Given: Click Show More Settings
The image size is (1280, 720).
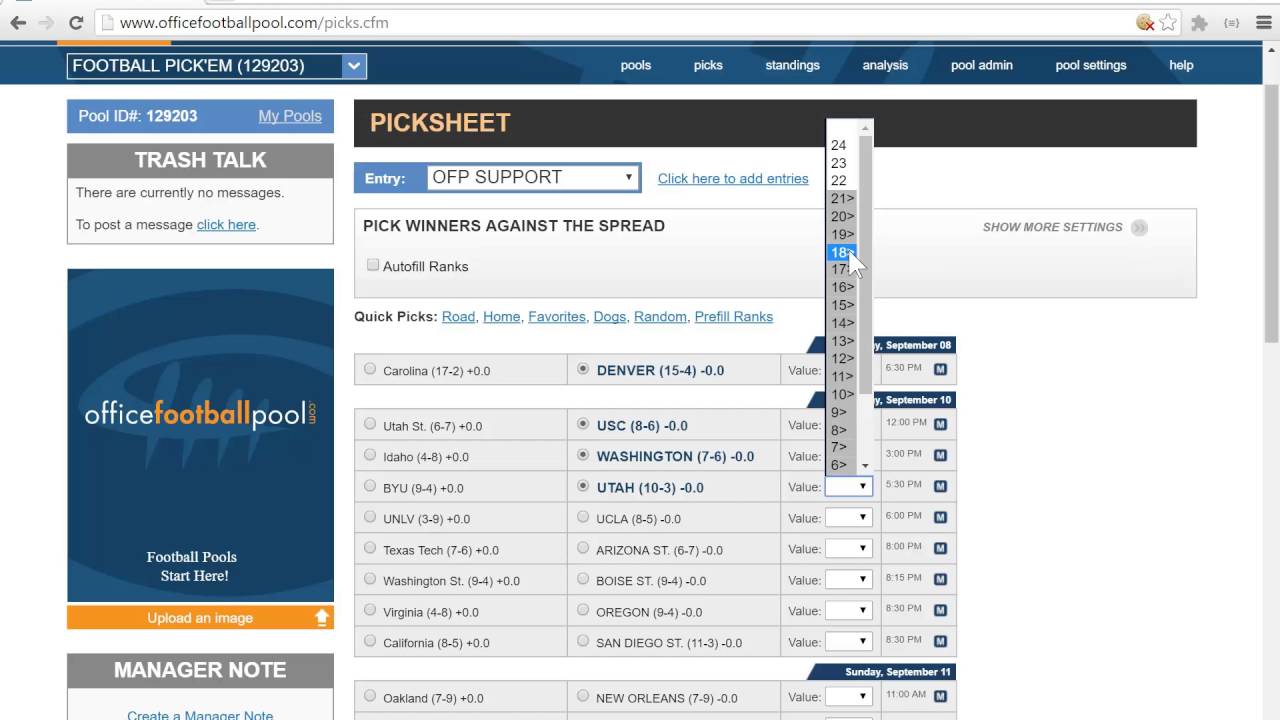Looking at the screenshot, I should click(x=1052, y=227).
